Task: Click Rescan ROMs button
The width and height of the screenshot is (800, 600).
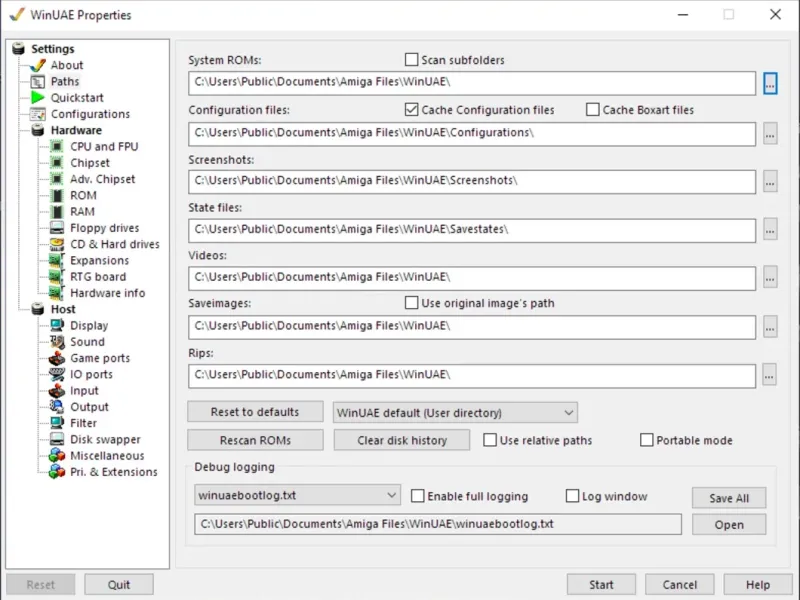Action: point(255,440)
